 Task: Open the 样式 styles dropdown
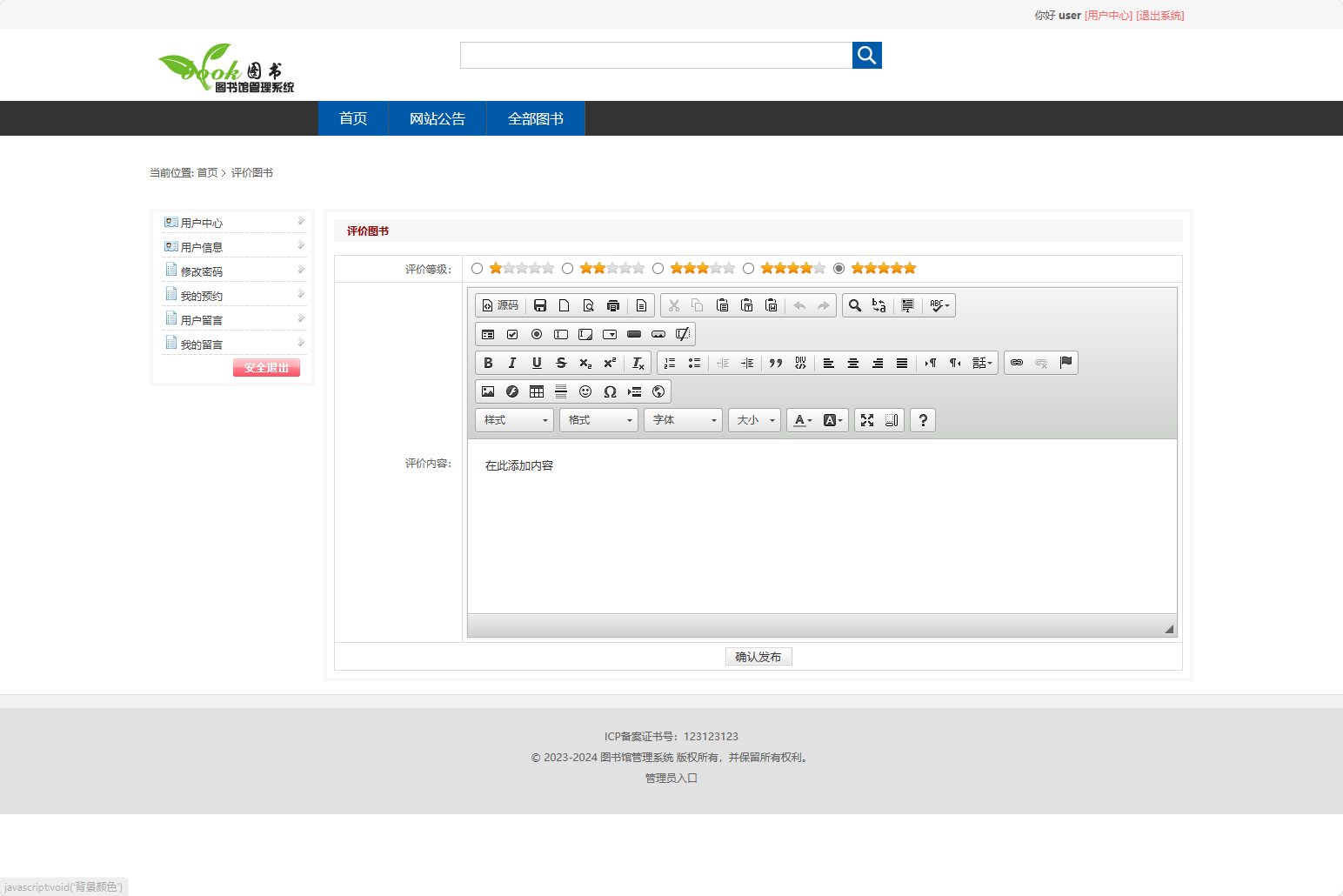(515, 420)
